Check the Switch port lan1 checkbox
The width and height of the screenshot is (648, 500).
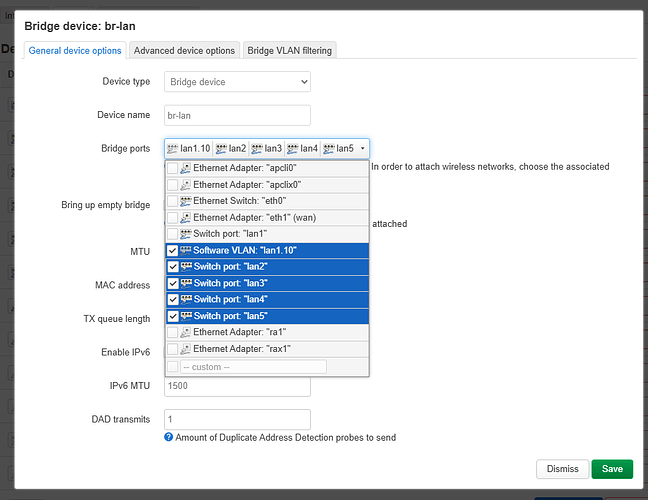click(x=172, y=234)
